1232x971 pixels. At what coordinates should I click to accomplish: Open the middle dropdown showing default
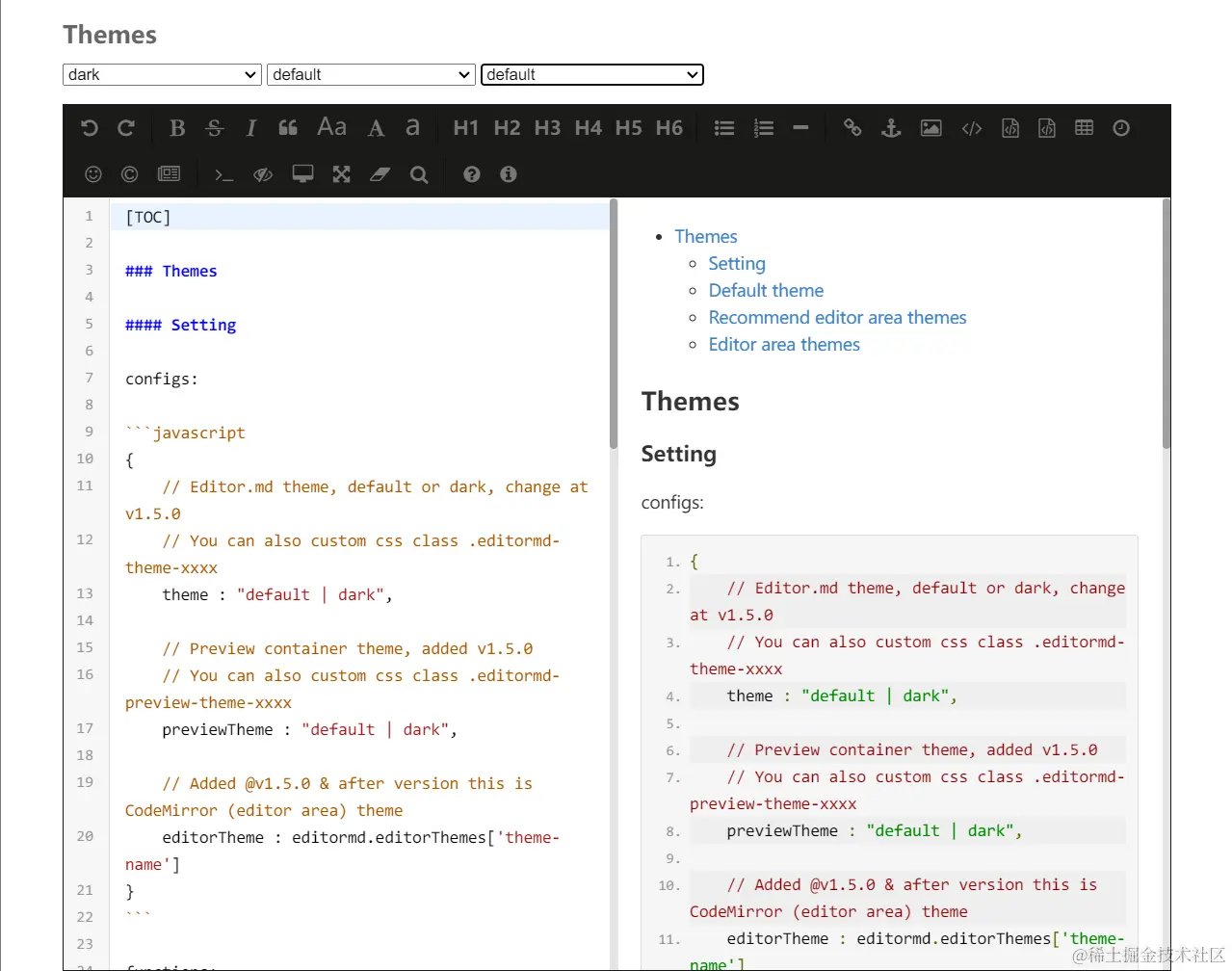371,74
